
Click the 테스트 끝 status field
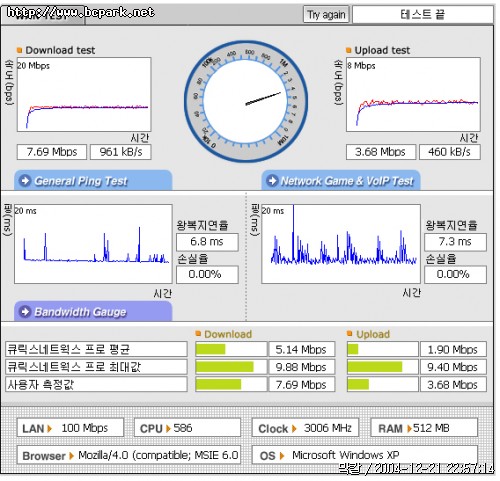pyautogui.click(x=423, y=15)
